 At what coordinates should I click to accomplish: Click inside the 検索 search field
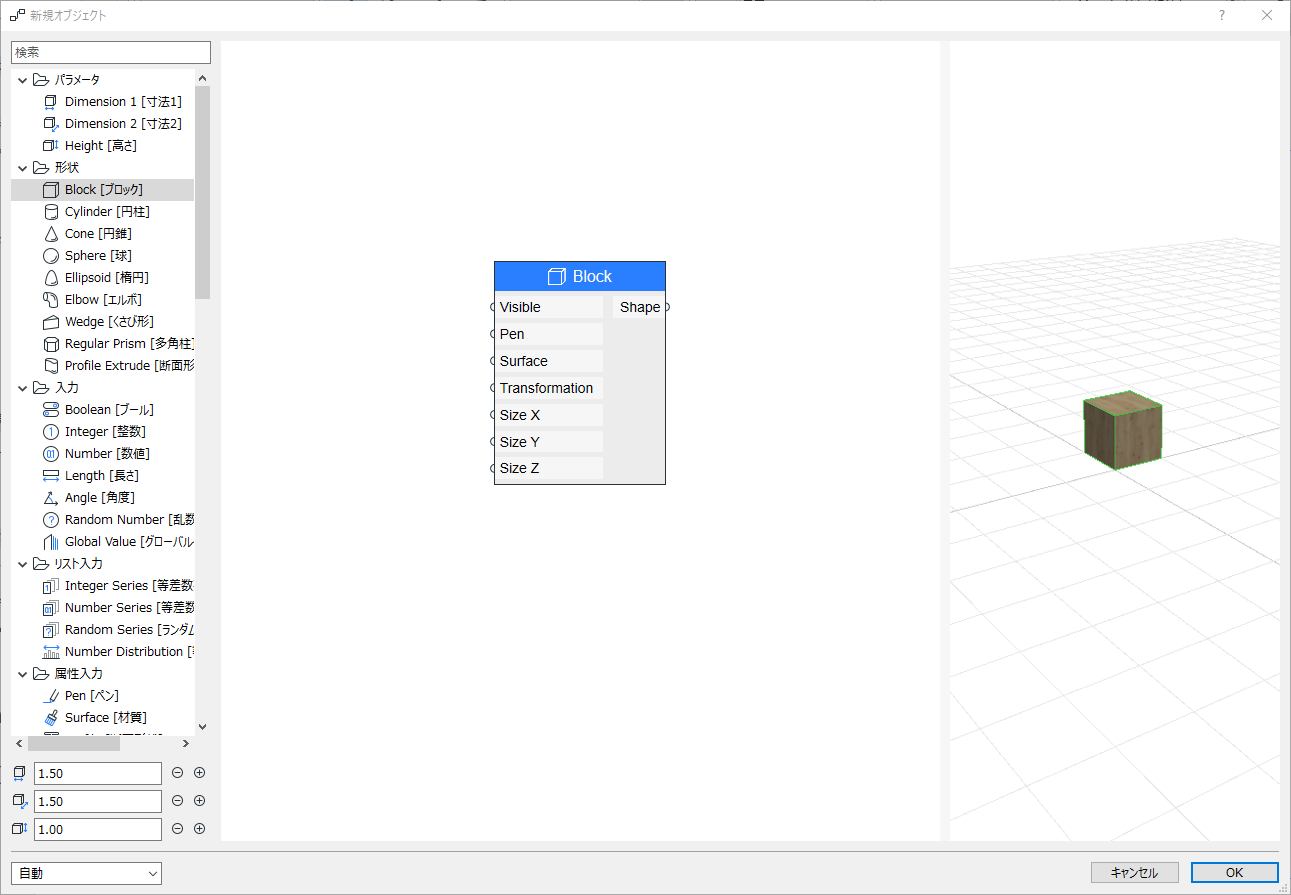click(x=110, y=51)
